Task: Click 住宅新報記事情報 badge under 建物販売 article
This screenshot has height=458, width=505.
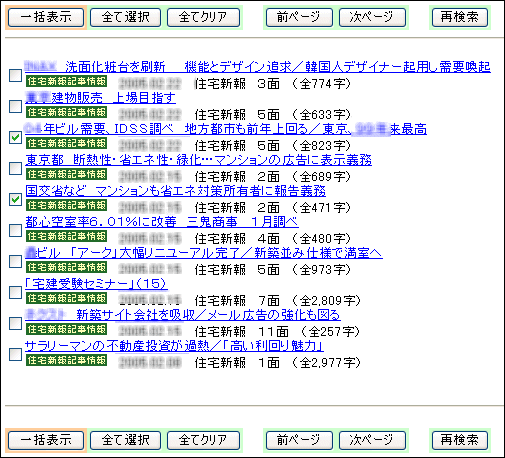Action: pos(66,112)
